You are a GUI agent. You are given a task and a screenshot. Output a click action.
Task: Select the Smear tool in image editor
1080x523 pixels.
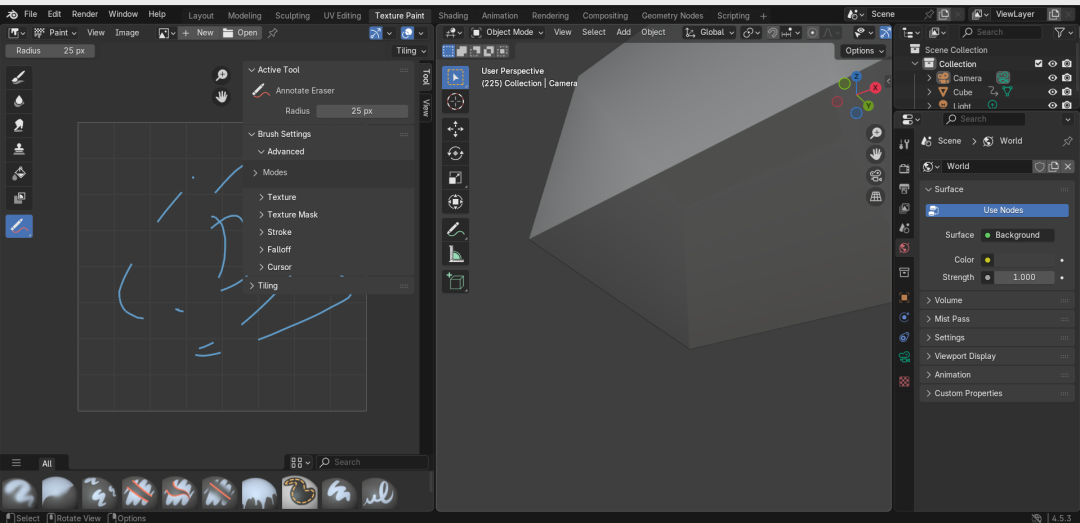(19, 125)
